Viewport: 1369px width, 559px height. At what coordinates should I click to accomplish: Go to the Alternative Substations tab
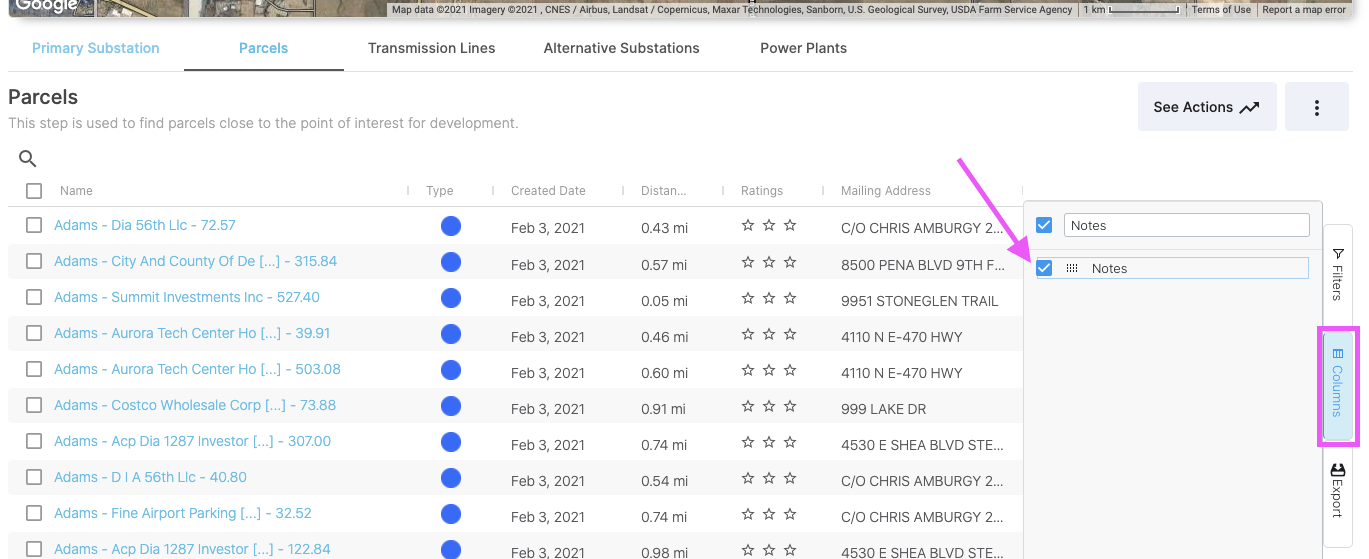622,48
